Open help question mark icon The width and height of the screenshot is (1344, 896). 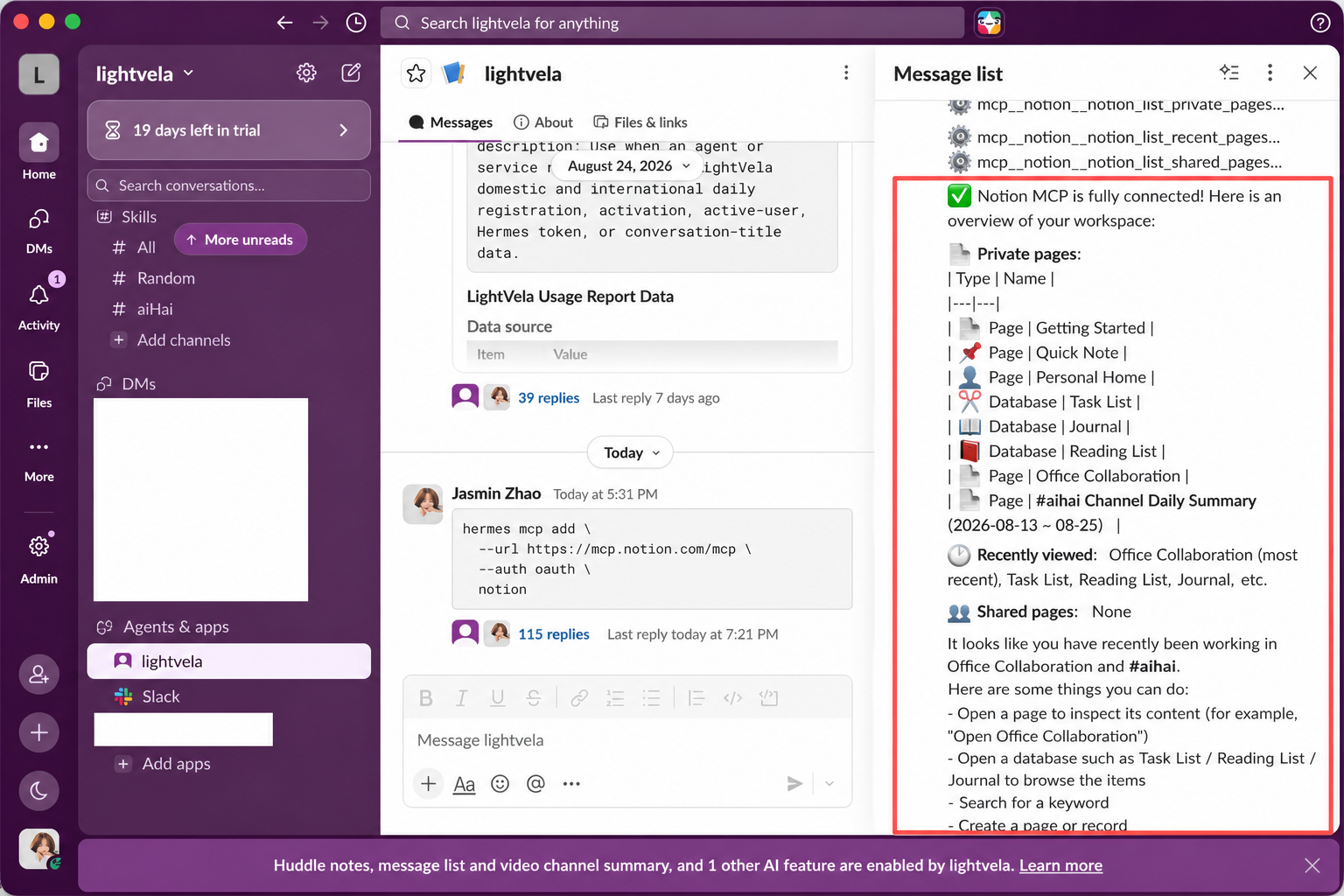[1320, 23]
